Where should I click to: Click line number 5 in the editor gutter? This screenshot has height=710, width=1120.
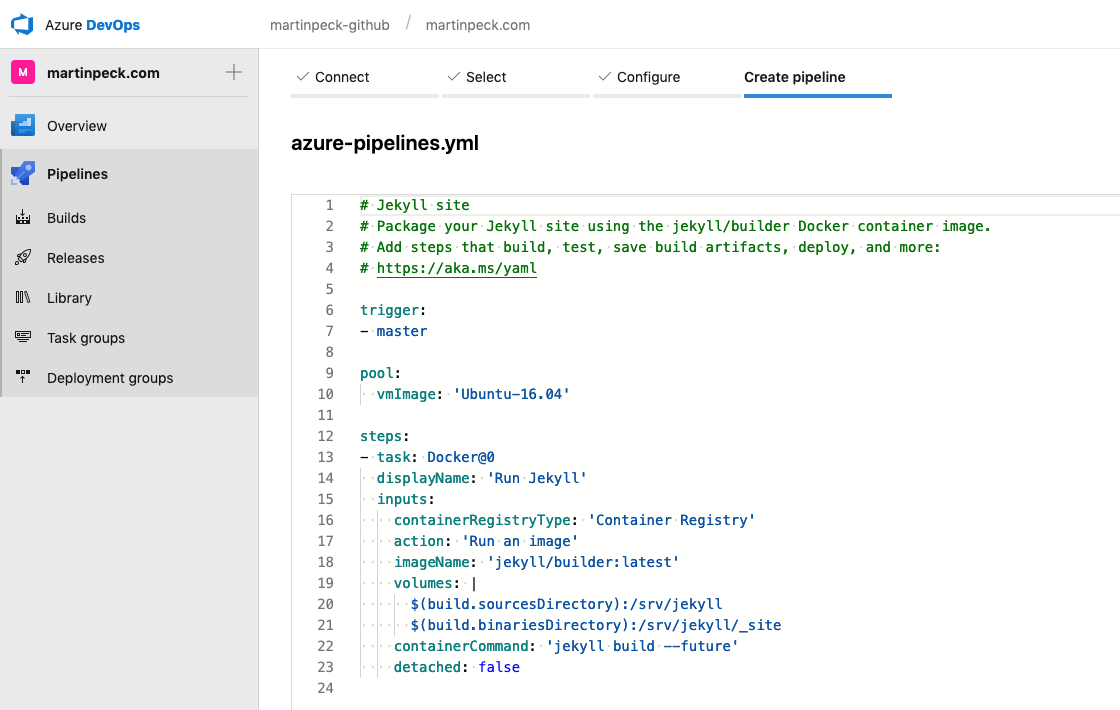tap(329, 289)
